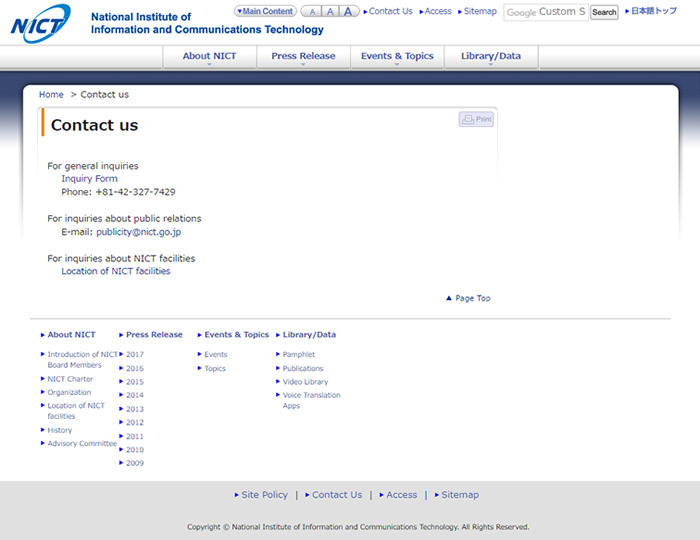Expand the Events & Topics menu
The image size is (700, 540).
coord(397,57)
